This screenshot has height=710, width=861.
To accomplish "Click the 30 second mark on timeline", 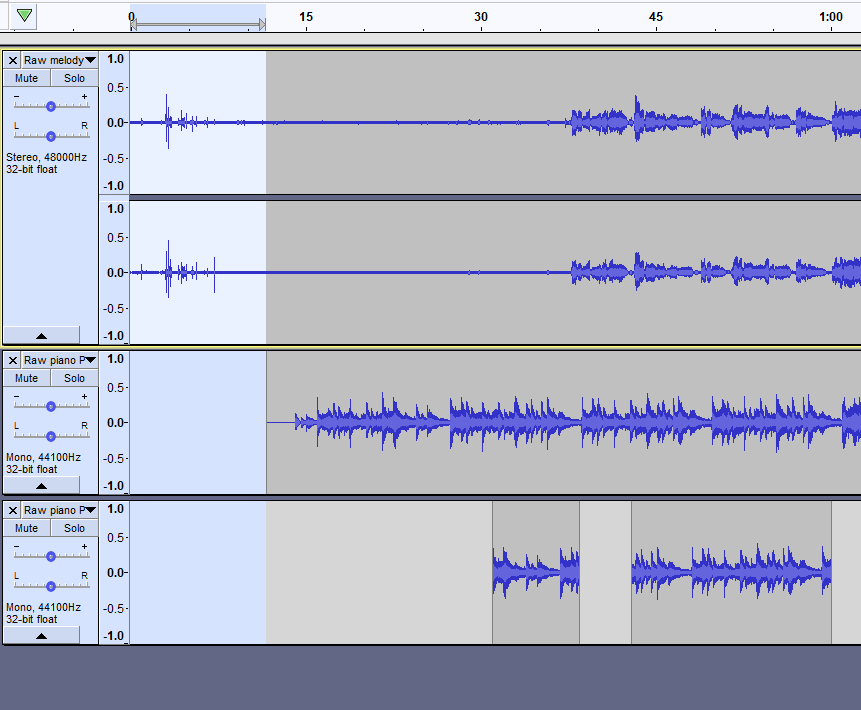I will (481, 16).
